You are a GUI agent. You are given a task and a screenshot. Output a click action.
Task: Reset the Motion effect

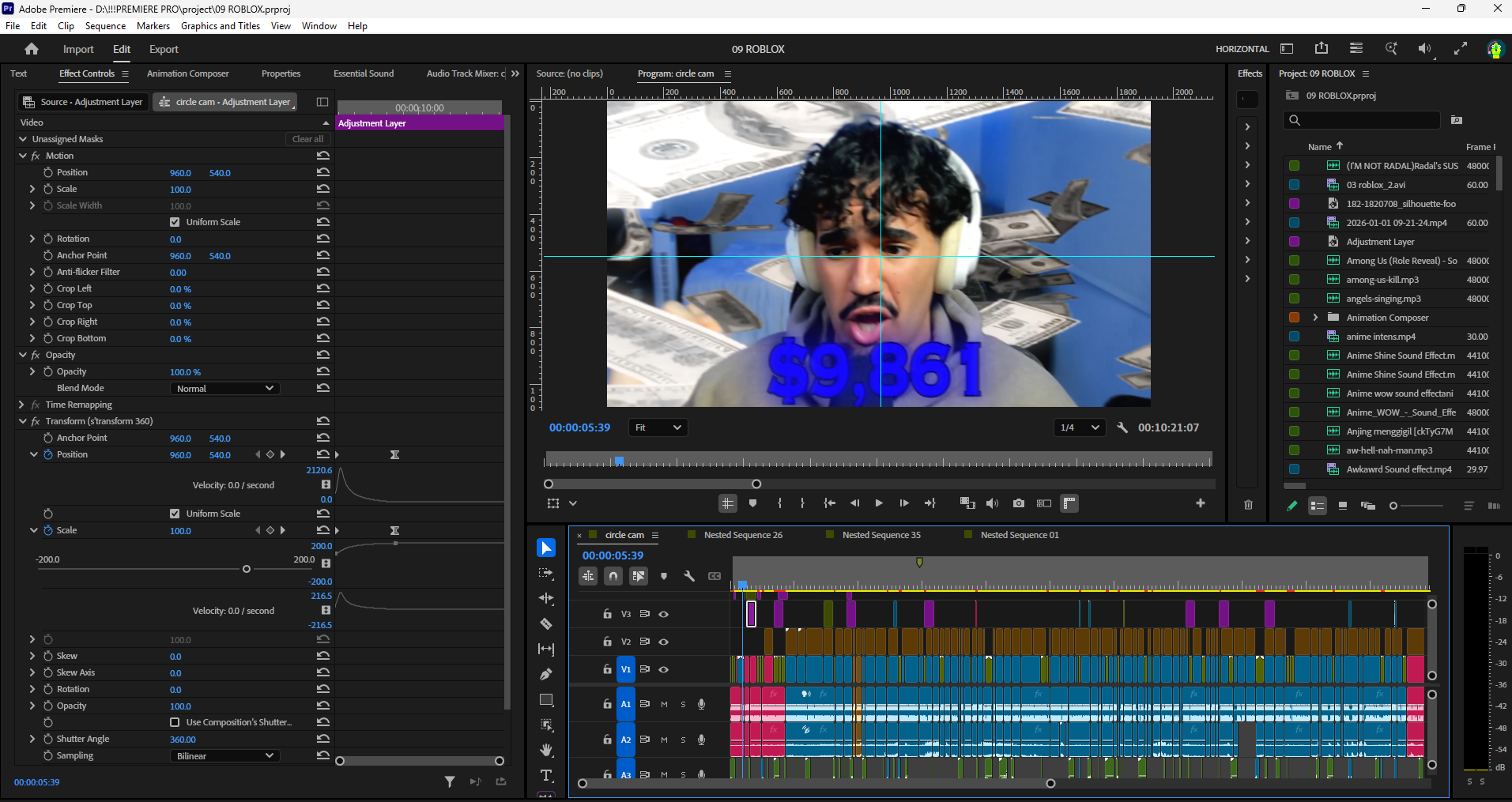click(323, 156)
